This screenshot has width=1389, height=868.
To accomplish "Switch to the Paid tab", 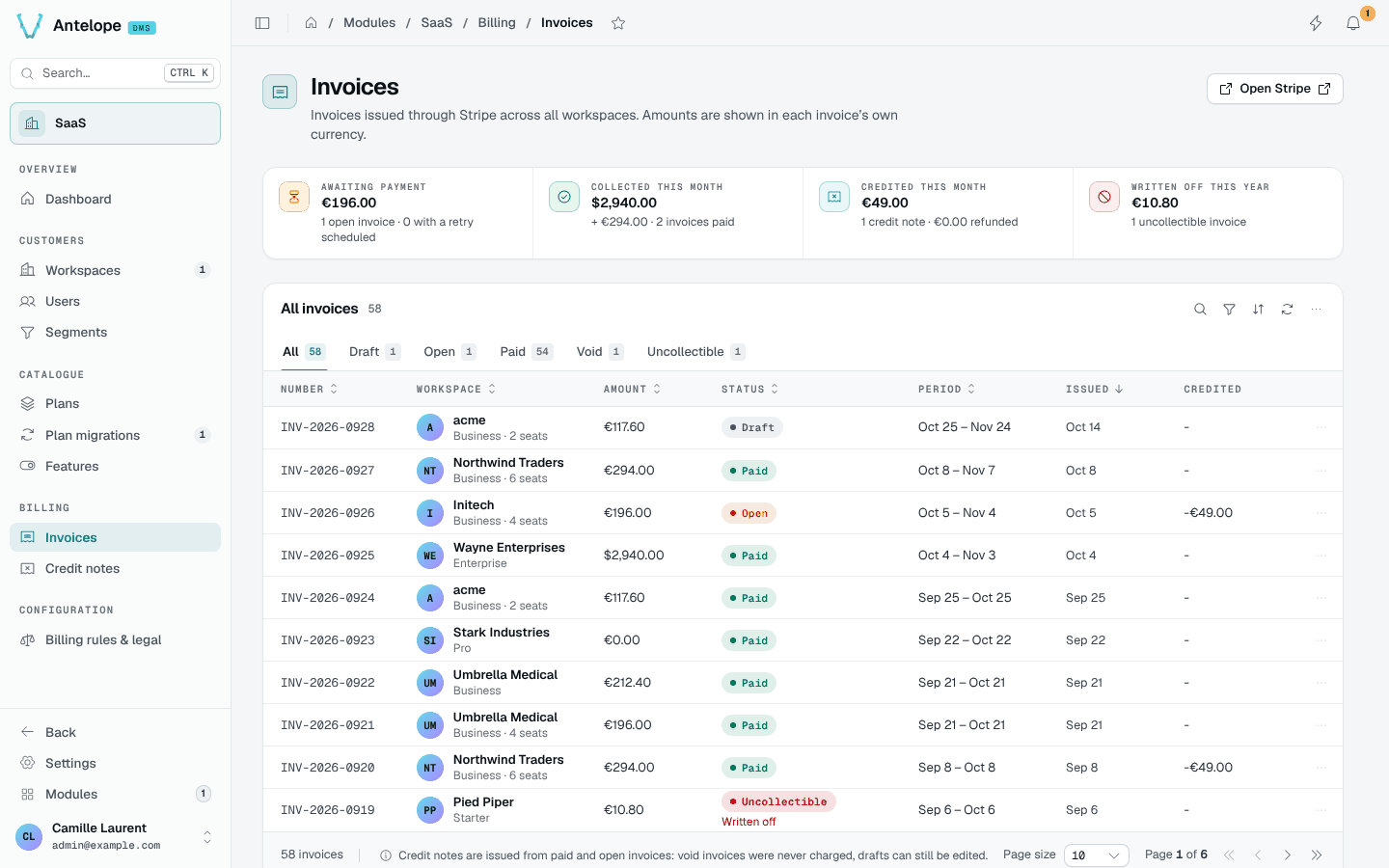I will 526,352.
